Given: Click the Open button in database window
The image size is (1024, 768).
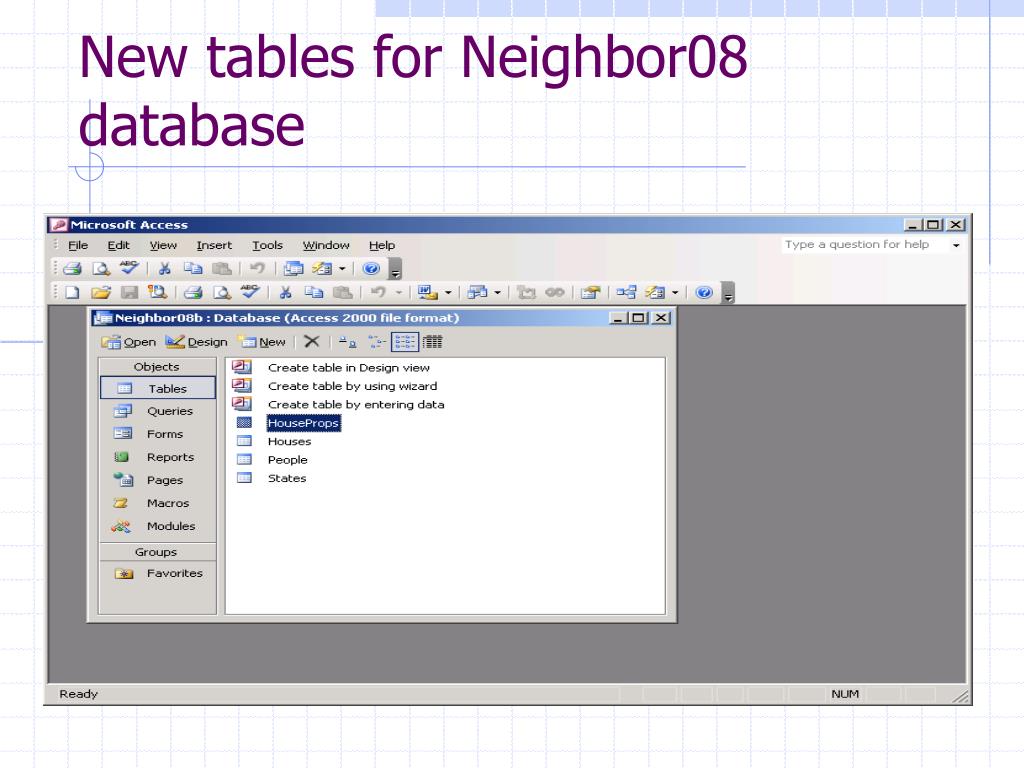Looking at the screenshot, I should [129, 342].
